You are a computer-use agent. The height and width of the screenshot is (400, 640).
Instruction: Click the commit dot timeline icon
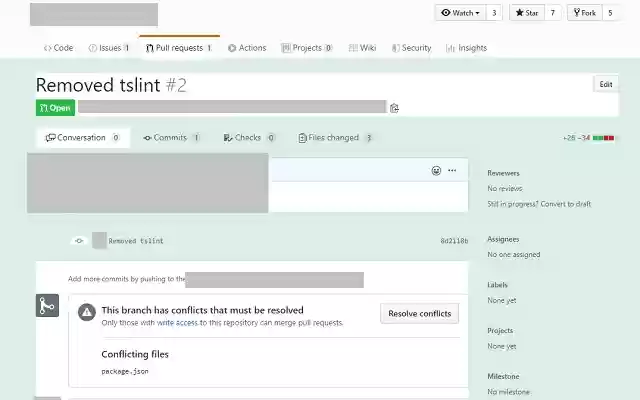click(79, 241)
